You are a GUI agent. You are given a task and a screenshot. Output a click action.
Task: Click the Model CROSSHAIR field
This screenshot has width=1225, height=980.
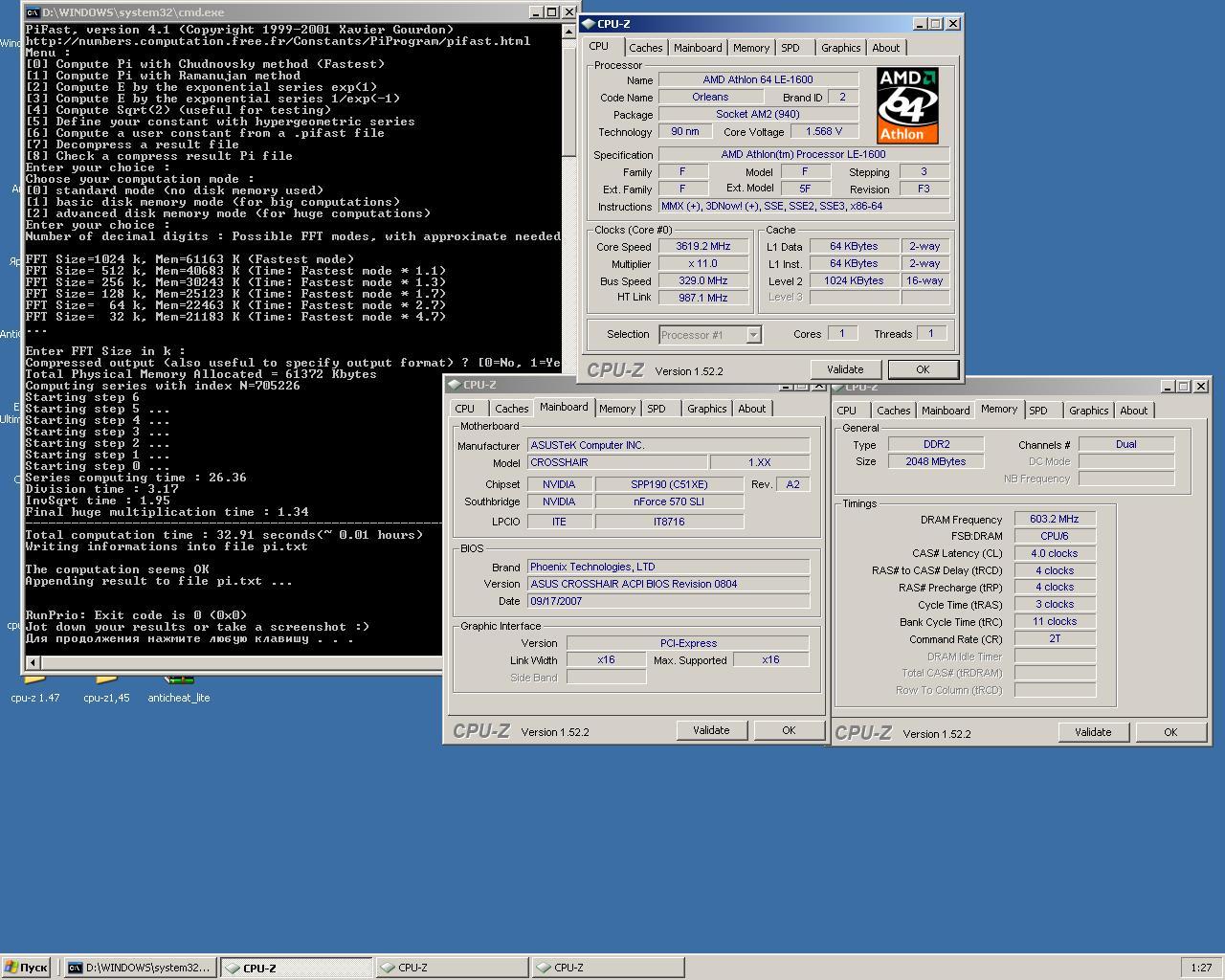[x=617, y=462]
